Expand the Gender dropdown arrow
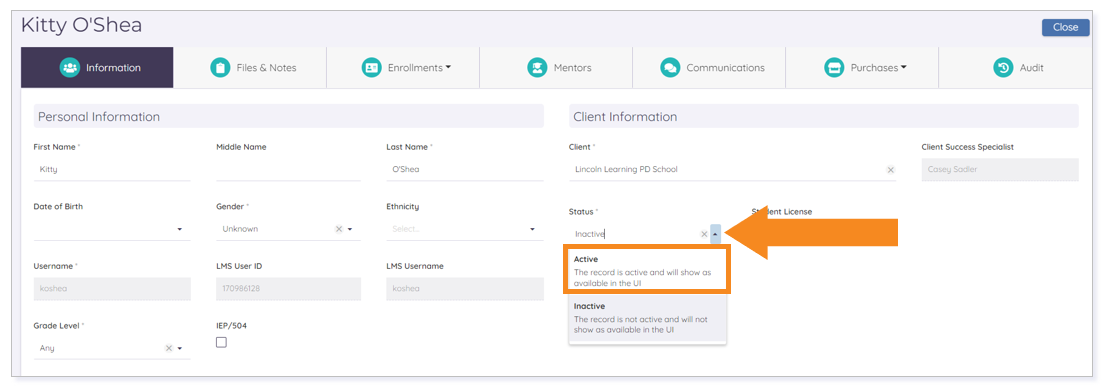This screenshot has height=389, width=1108. pyautogui.click(x=350, y=230)
